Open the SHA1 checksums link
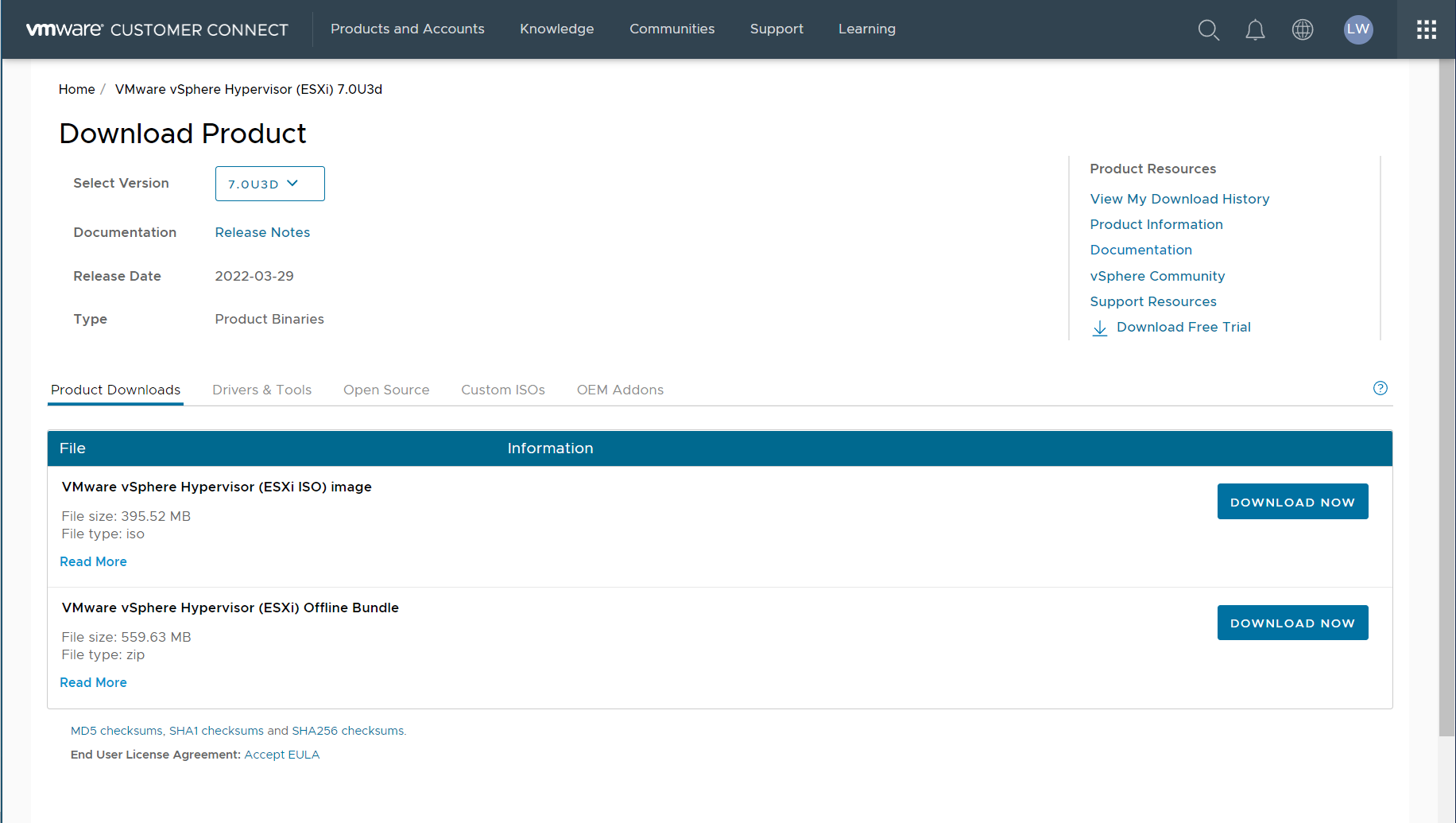Viewport: 1456px width, 823px height. [x=216, y=731]
